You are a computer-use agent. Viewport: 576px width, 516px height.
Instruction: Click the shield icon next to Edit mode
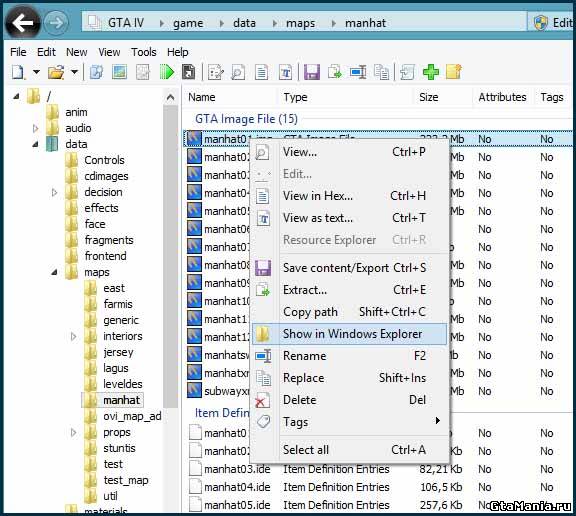pos(540,23)
